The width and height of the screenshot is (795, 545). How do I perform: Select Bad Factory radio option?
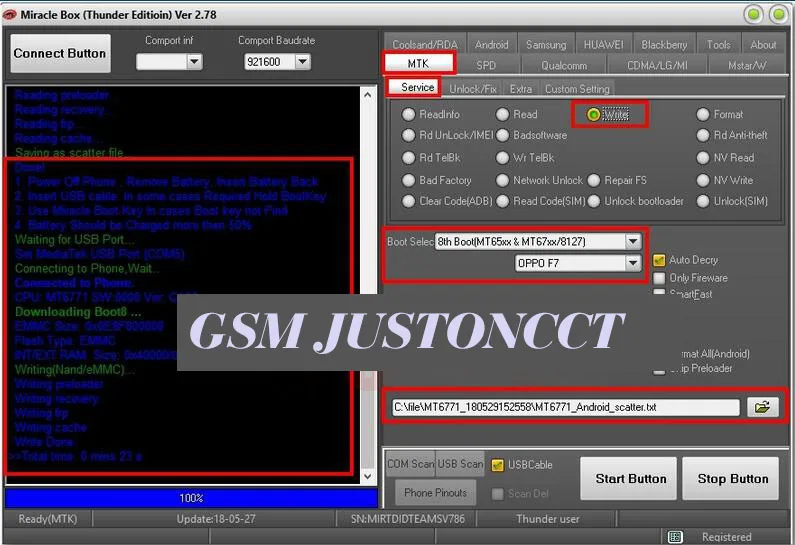click(x=409, y=180)
